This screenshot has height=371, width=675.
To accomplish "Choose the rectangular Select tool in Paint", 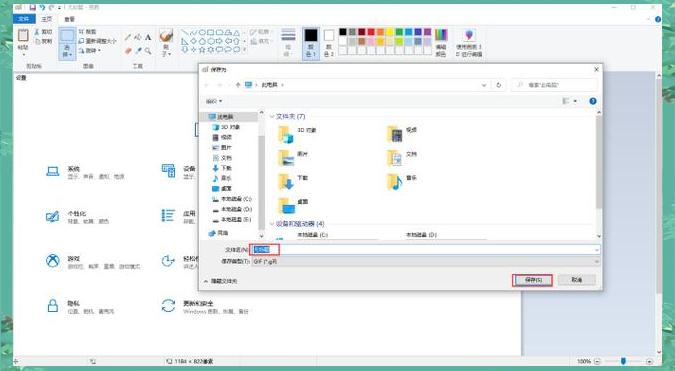I will click(x=67, y=35).
